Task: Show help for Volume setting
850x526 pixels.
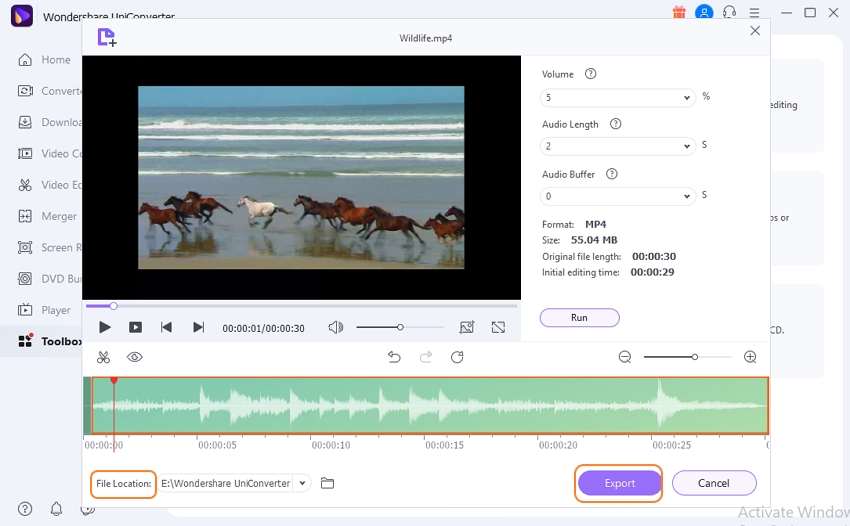Action: 590,74
